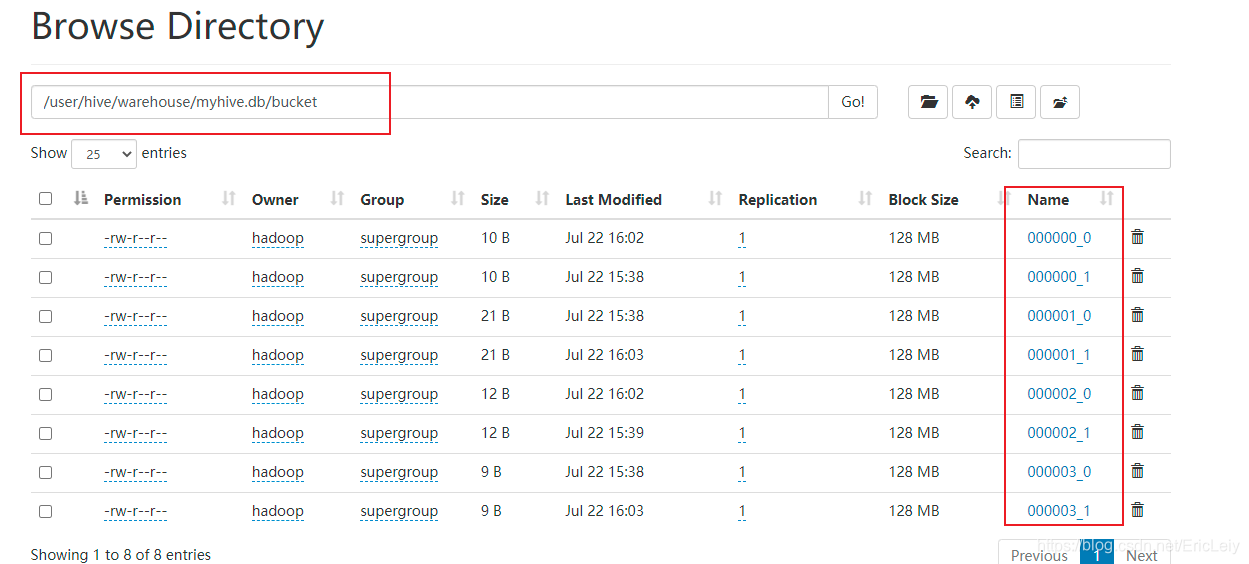
Task: Open the Show entries count dropdown
Action: coord(104,154)
